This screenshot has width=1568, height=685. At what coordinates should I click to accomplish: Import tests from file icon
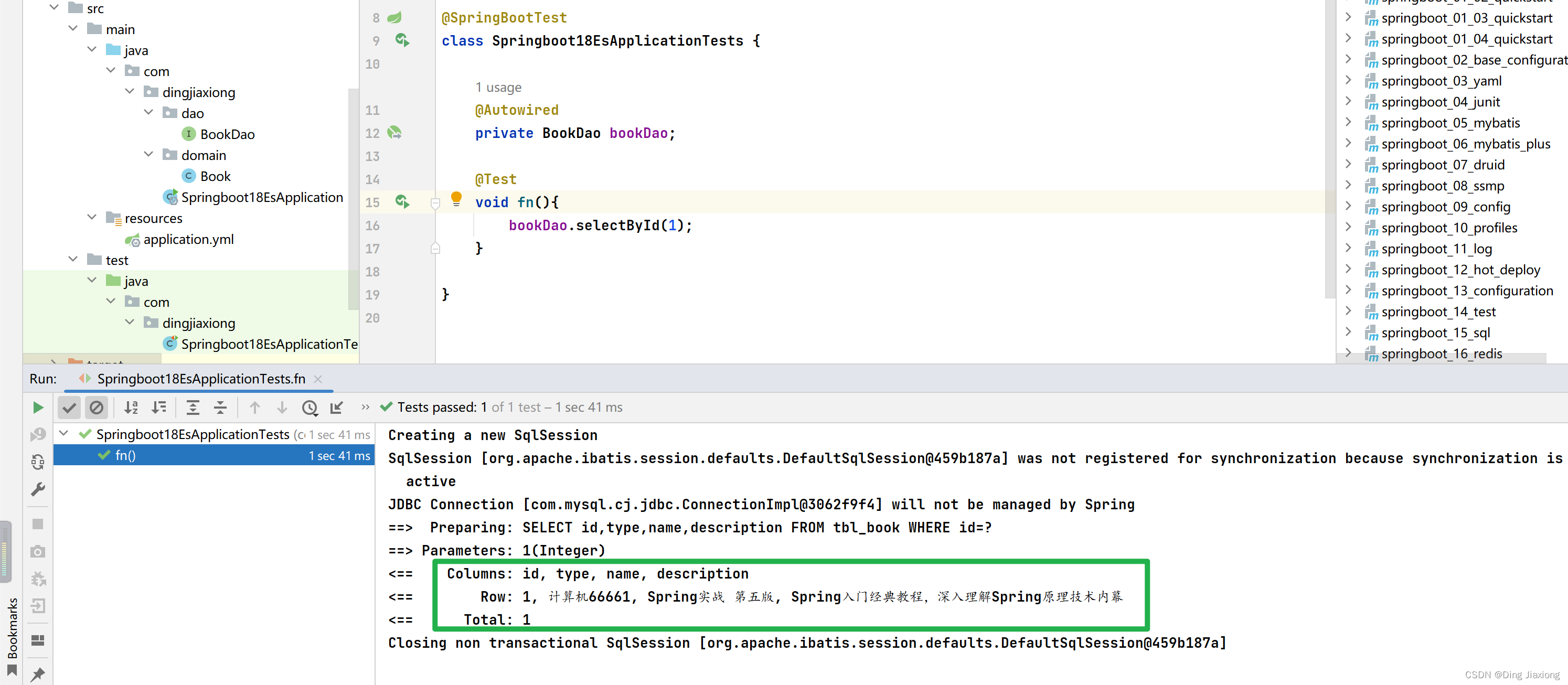tap(337, 408)
